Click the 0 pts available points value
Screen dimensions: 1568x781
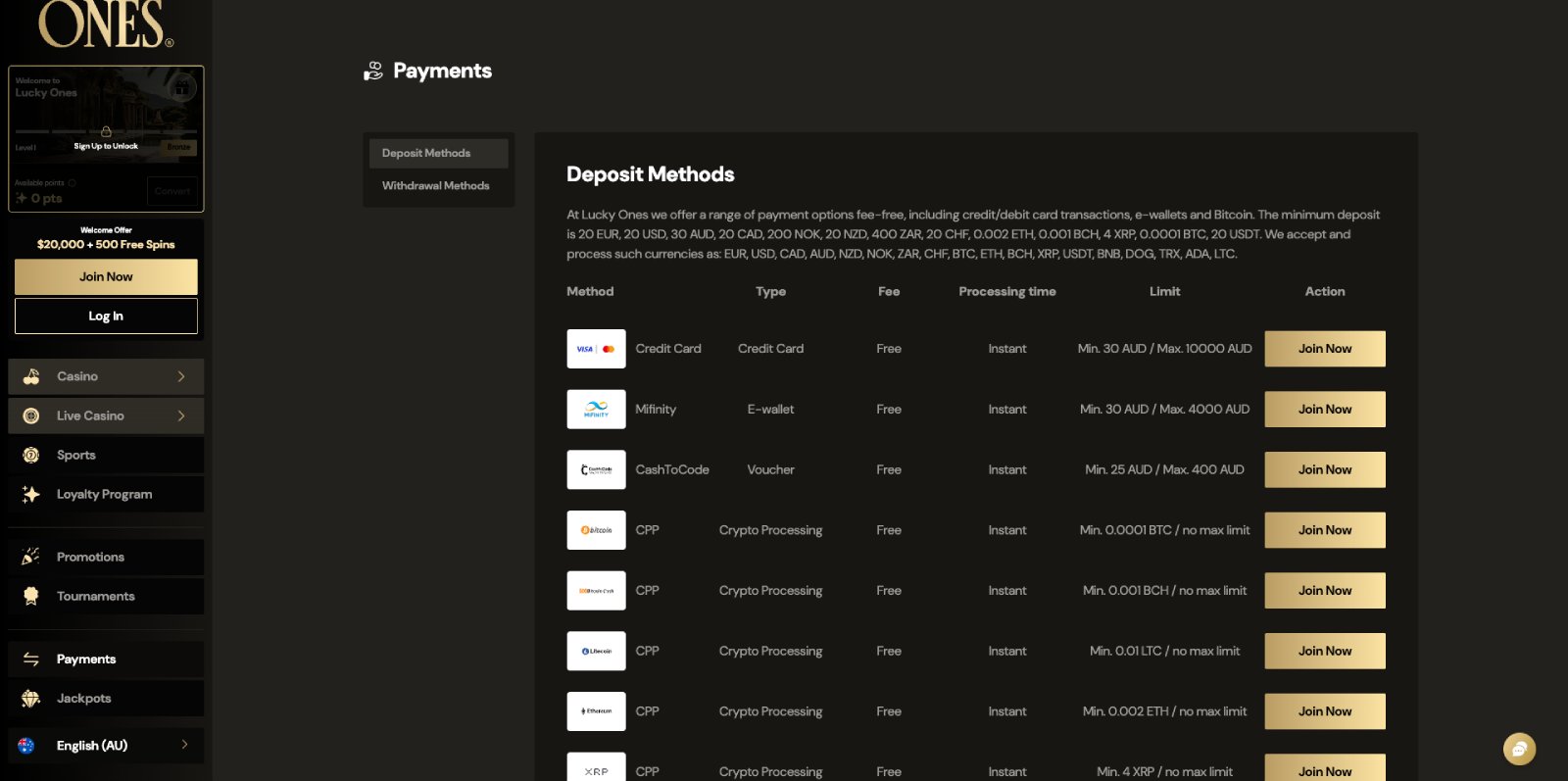pos(46,198)
